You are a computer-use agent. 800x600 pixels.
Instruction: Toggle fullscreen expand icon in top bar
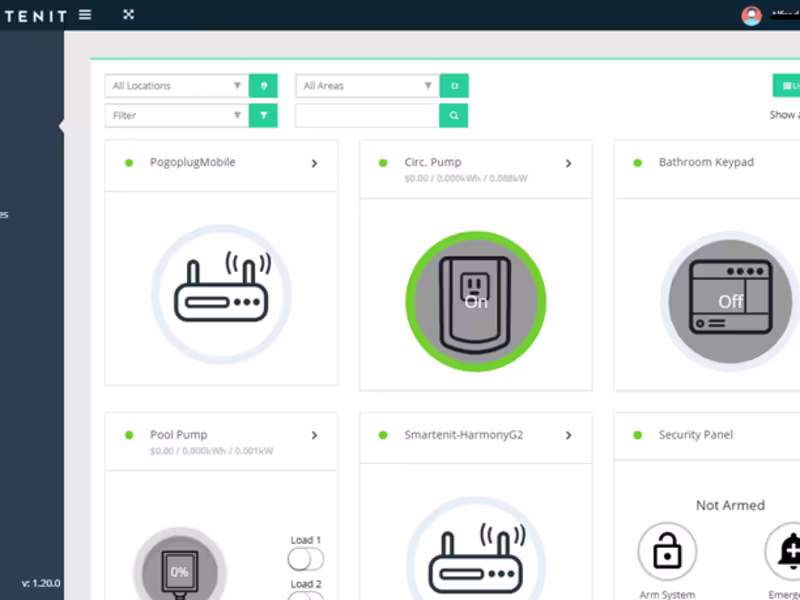[129, 15]
